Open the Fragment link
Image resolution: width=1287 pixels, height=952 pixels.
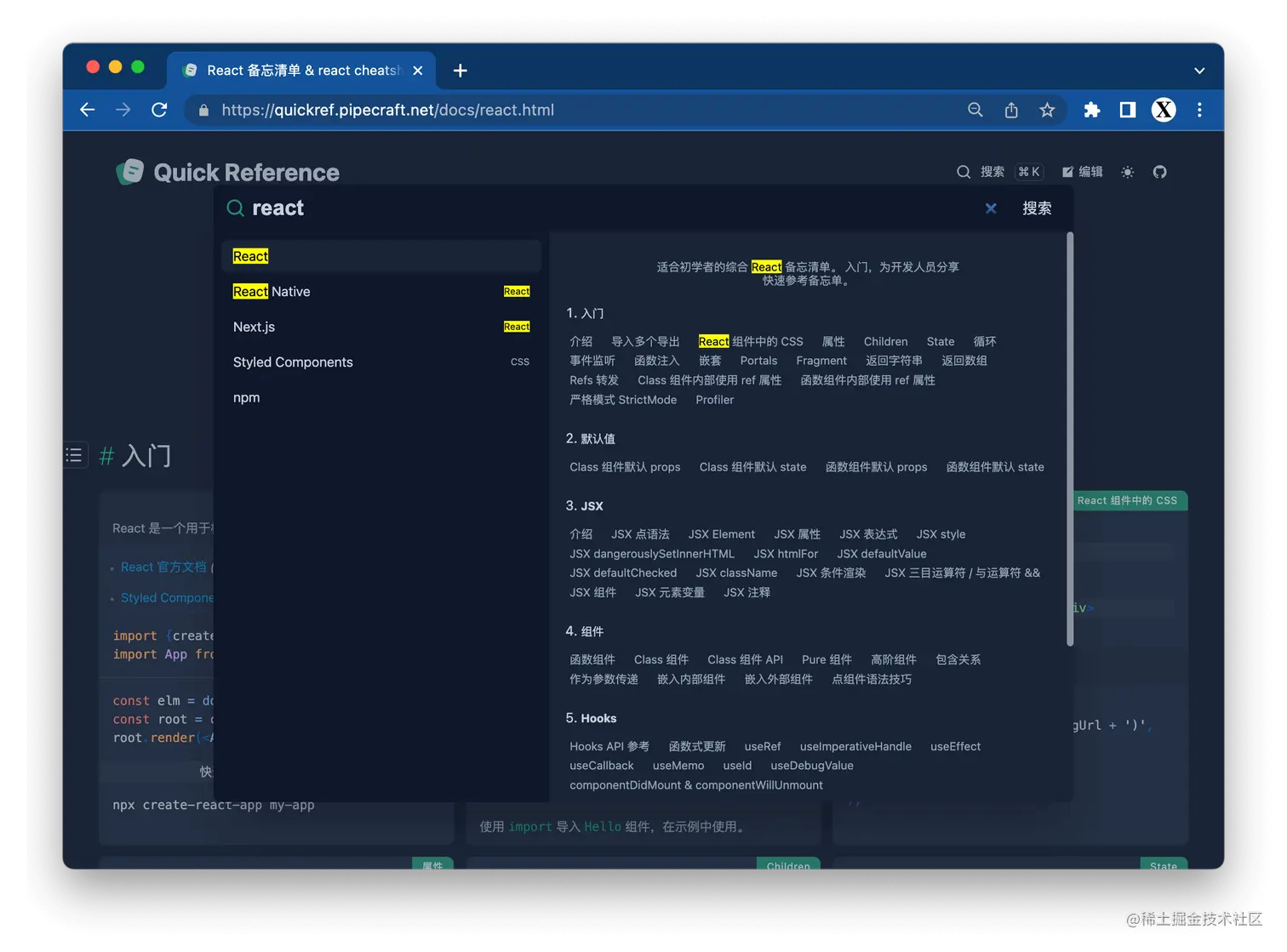821,361
